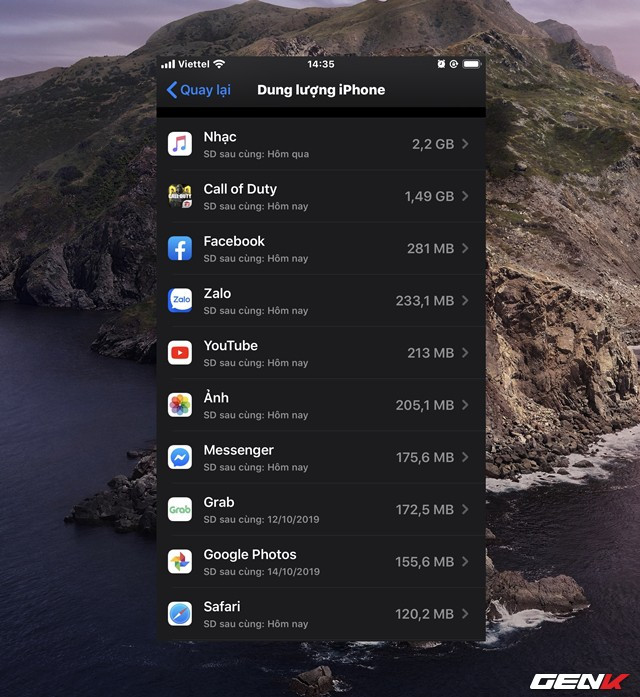Tap the Google Photos app icon
The width and height of the screenshot is (640, 697).
click(180, 562)
